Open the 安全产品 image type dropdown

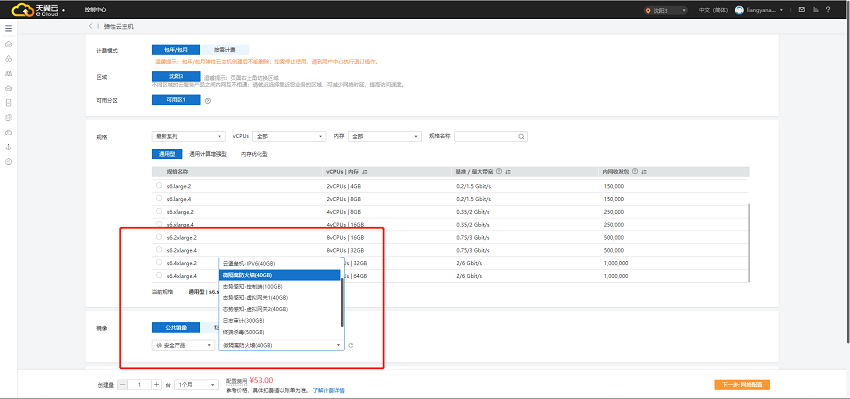point(183,345)
